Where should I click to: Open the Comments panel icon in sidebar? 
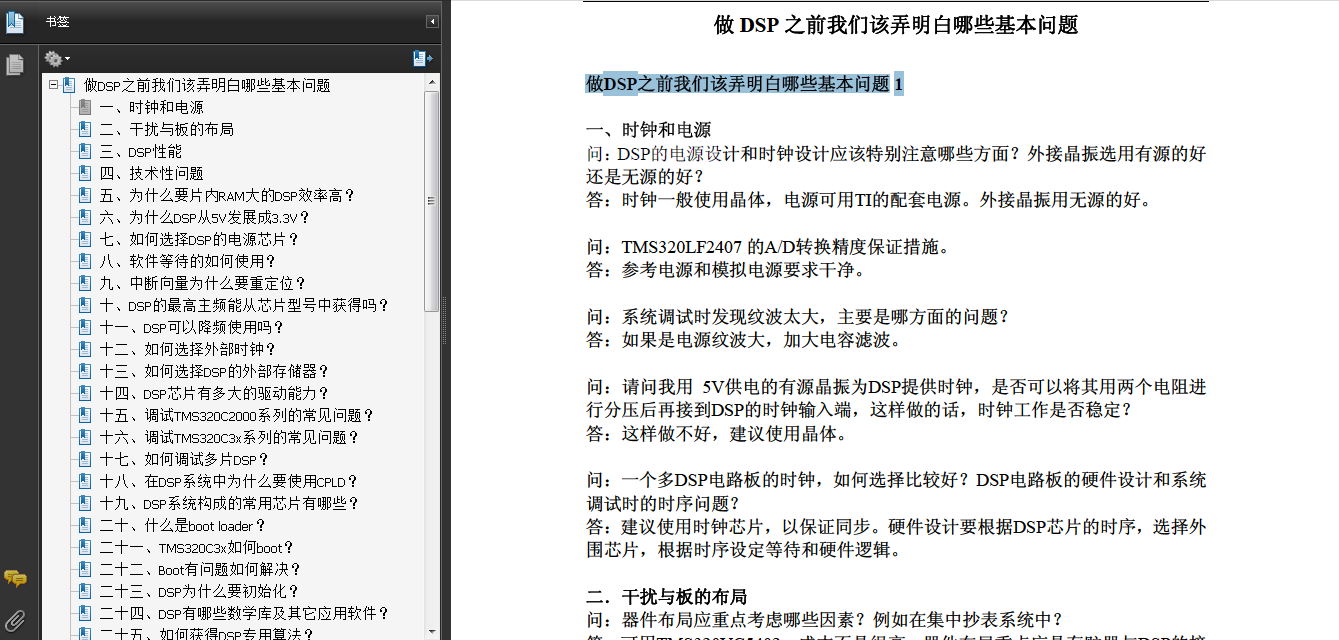(15, 578)
